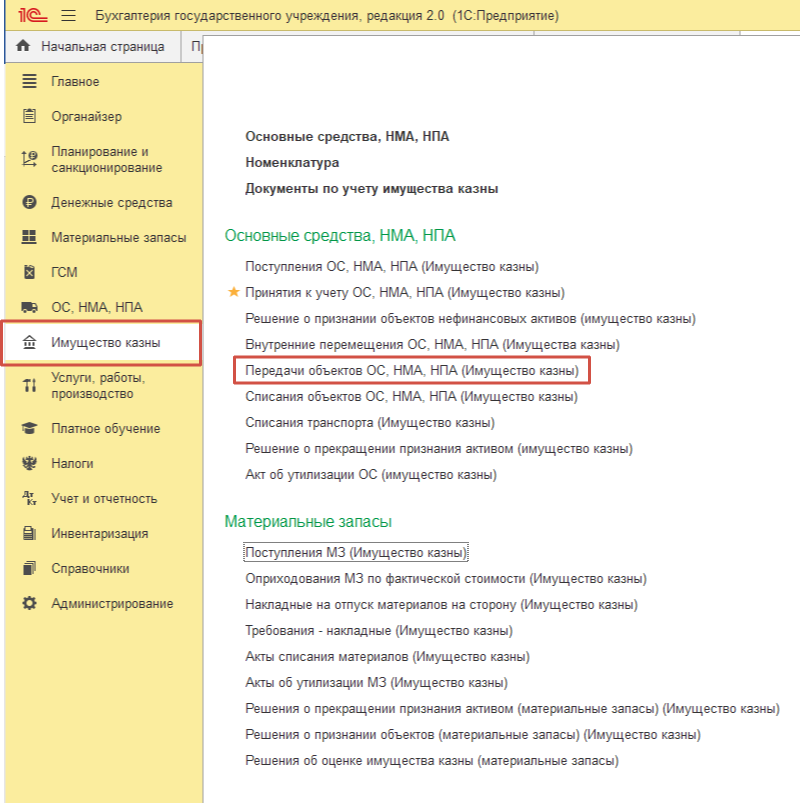Click the Планирование и санкционирование icon
This screenshot has width=800, height=803.
29,159
